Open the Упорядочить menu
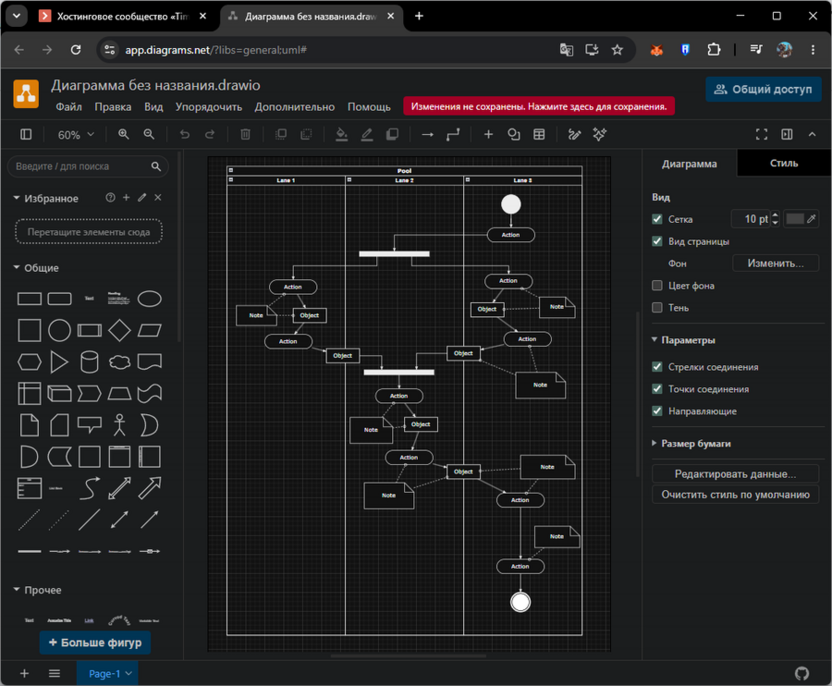 tap(209, 107)
